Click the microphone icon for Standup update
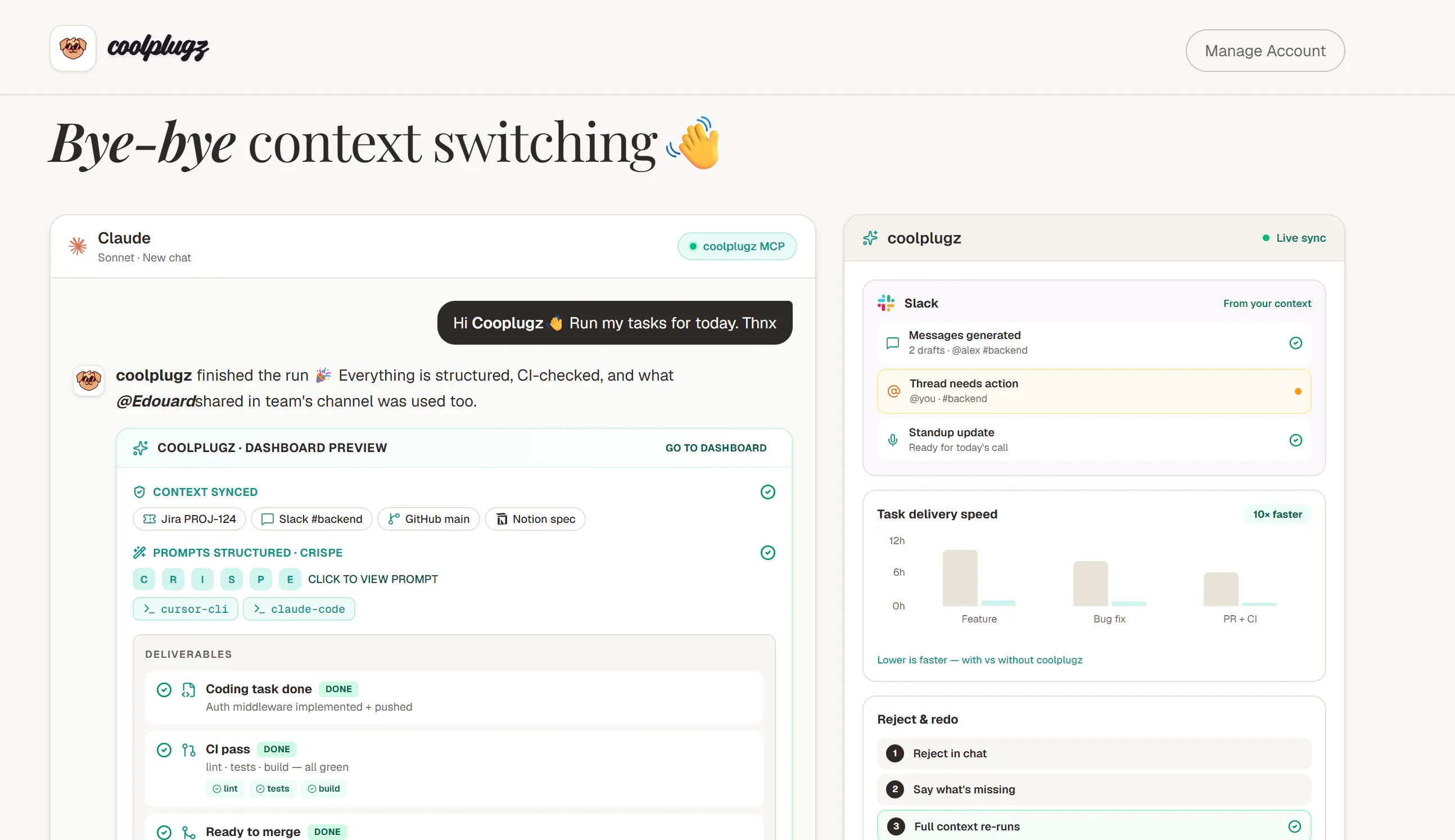 (893, 440)
